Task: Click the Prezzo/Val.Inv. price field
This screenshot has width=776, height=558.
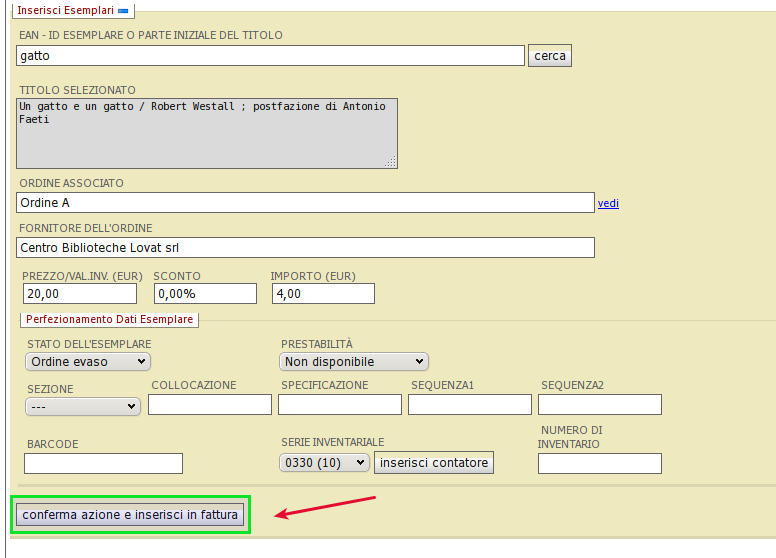Action: click(x=79, y=294)
